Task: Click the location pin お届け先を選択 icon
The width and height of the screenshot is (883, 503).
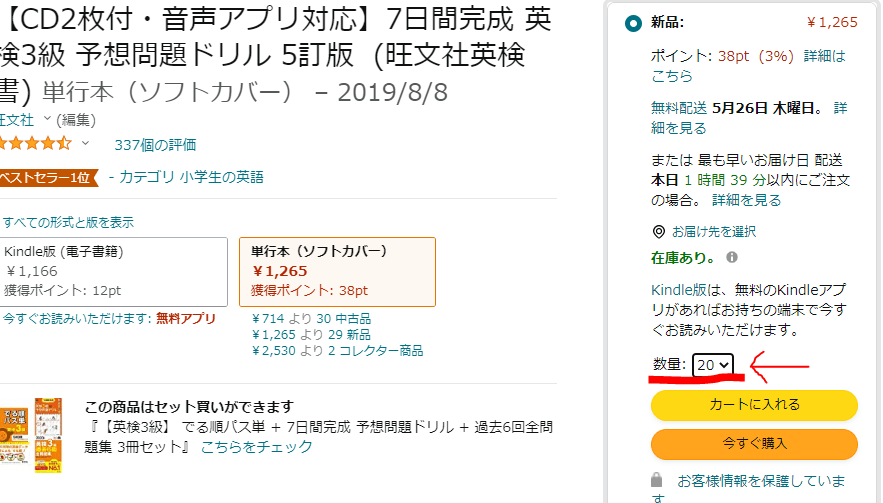Action: click(x=658, y=231)
